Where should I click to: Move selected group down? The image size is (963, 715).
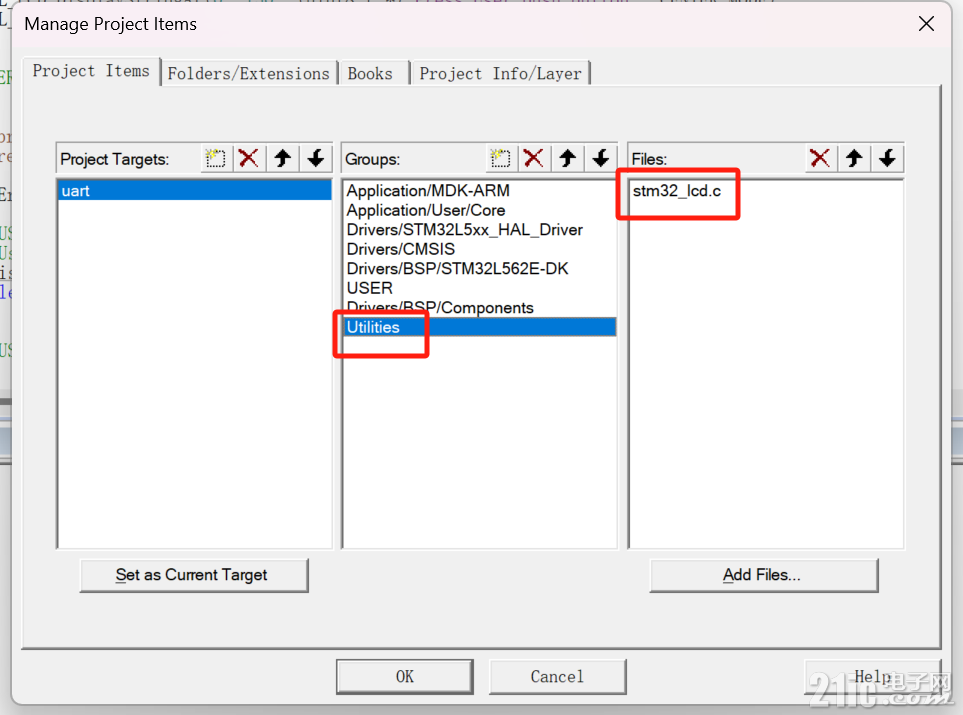click(601, 158)
